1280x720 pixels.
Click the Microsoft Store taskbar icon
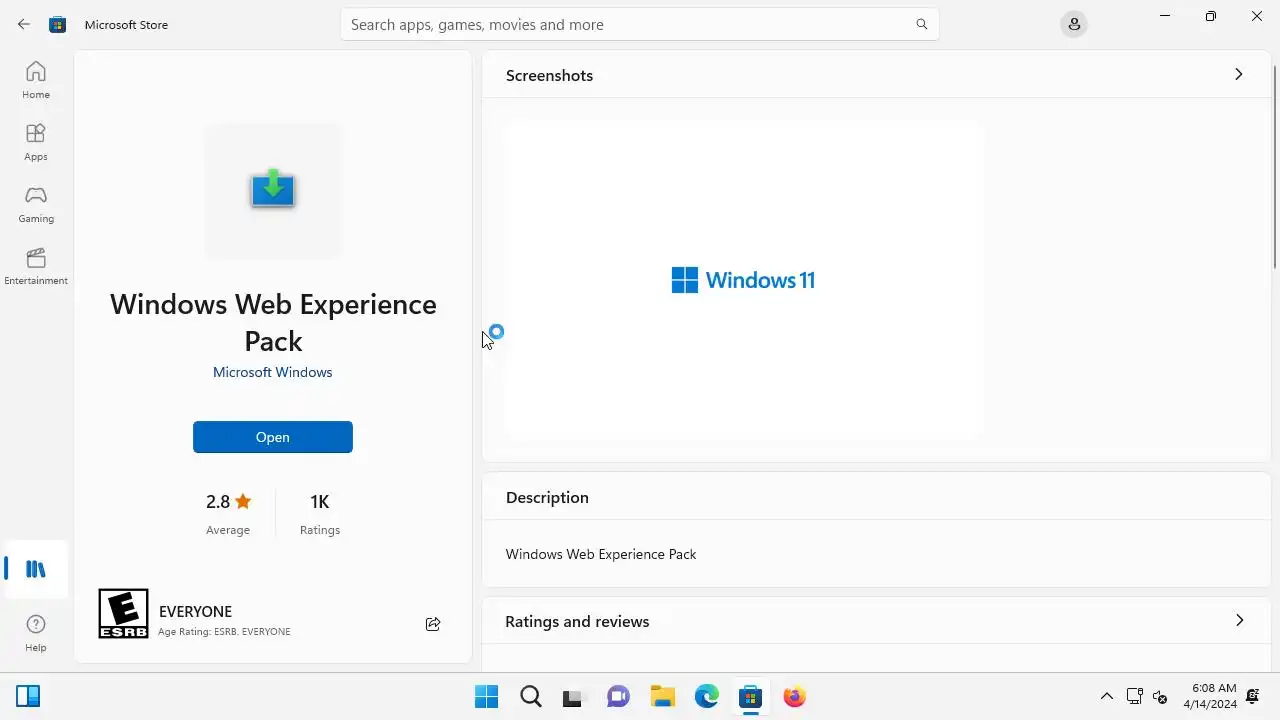pos(750,696)
